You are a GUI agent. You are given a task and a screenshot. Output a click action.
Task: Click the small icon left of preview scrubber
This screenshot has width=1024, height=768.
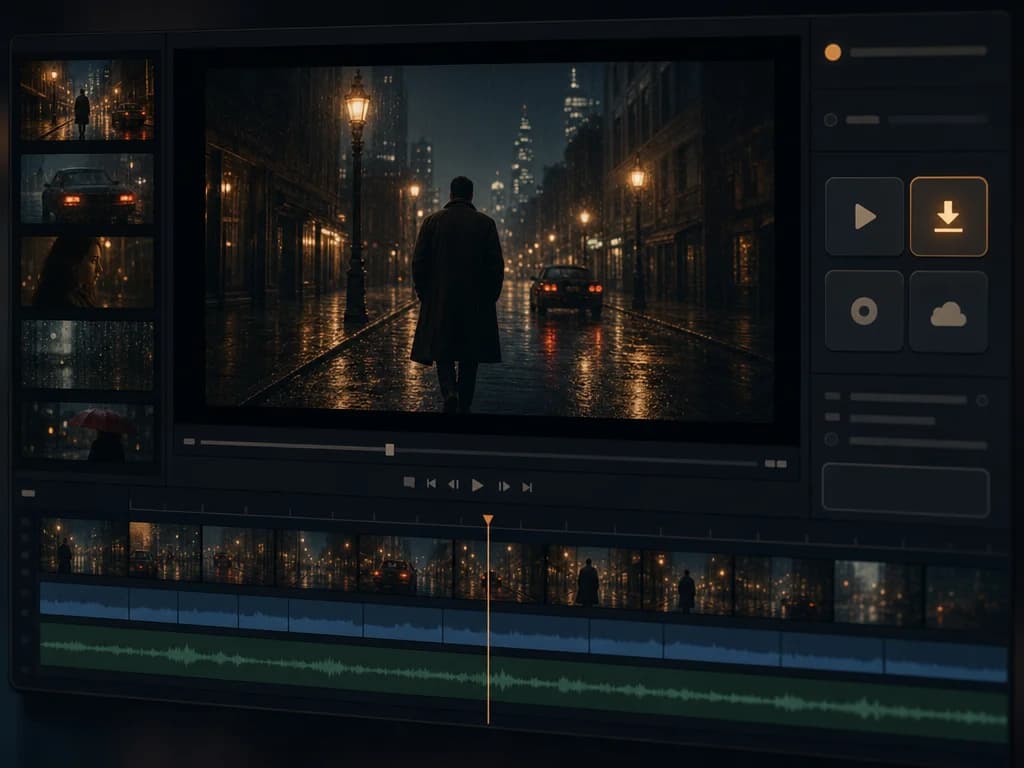[x=189, y=441]
